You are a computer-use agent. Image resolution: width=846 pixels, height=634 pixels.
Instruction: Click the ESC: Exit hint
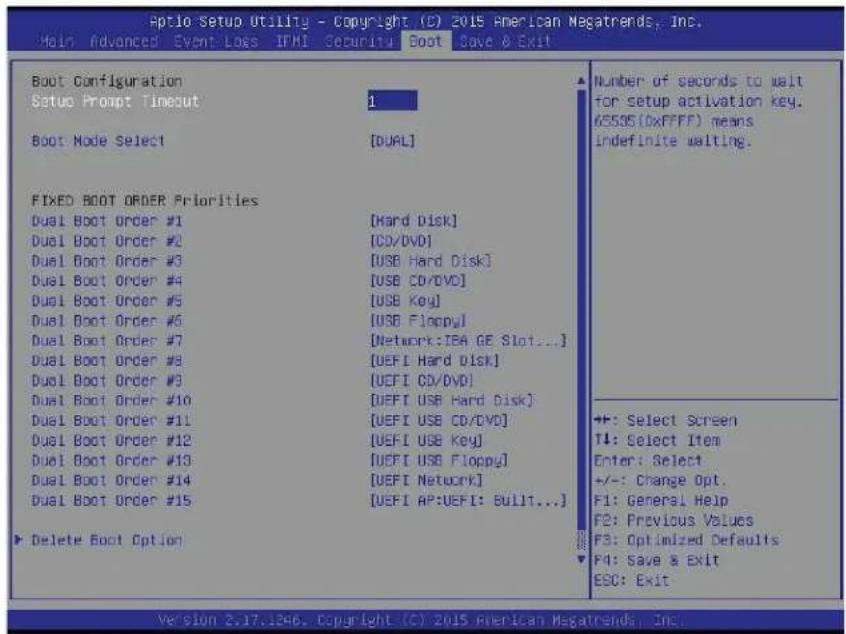click(632, 581)
